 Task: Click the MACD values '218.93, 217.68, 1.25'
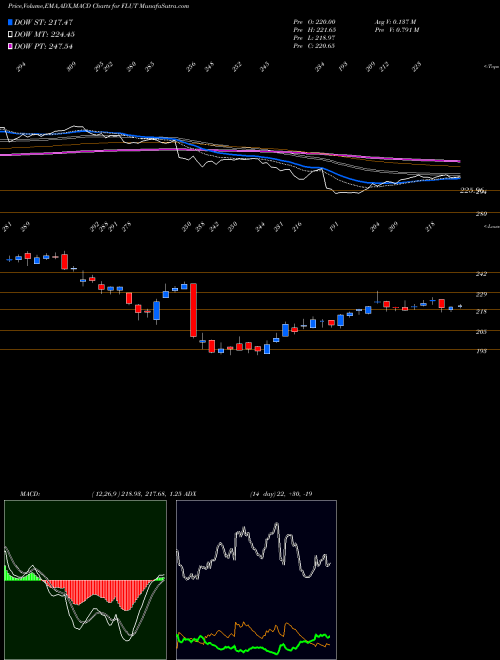[x=153, y=494]
